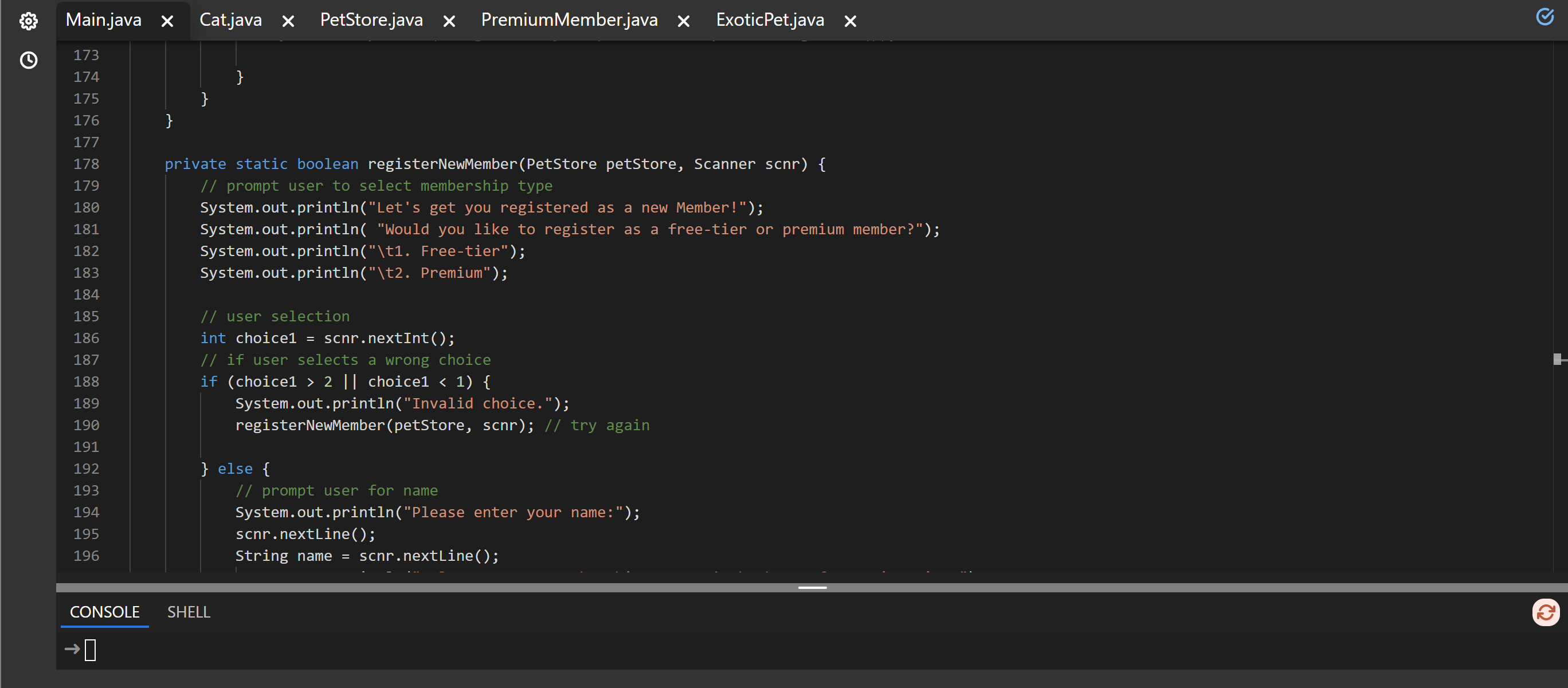The height and width of the screenshot is (688, 1568).
Task: Click line number 178 in gutter
Action: coord(86,164)
